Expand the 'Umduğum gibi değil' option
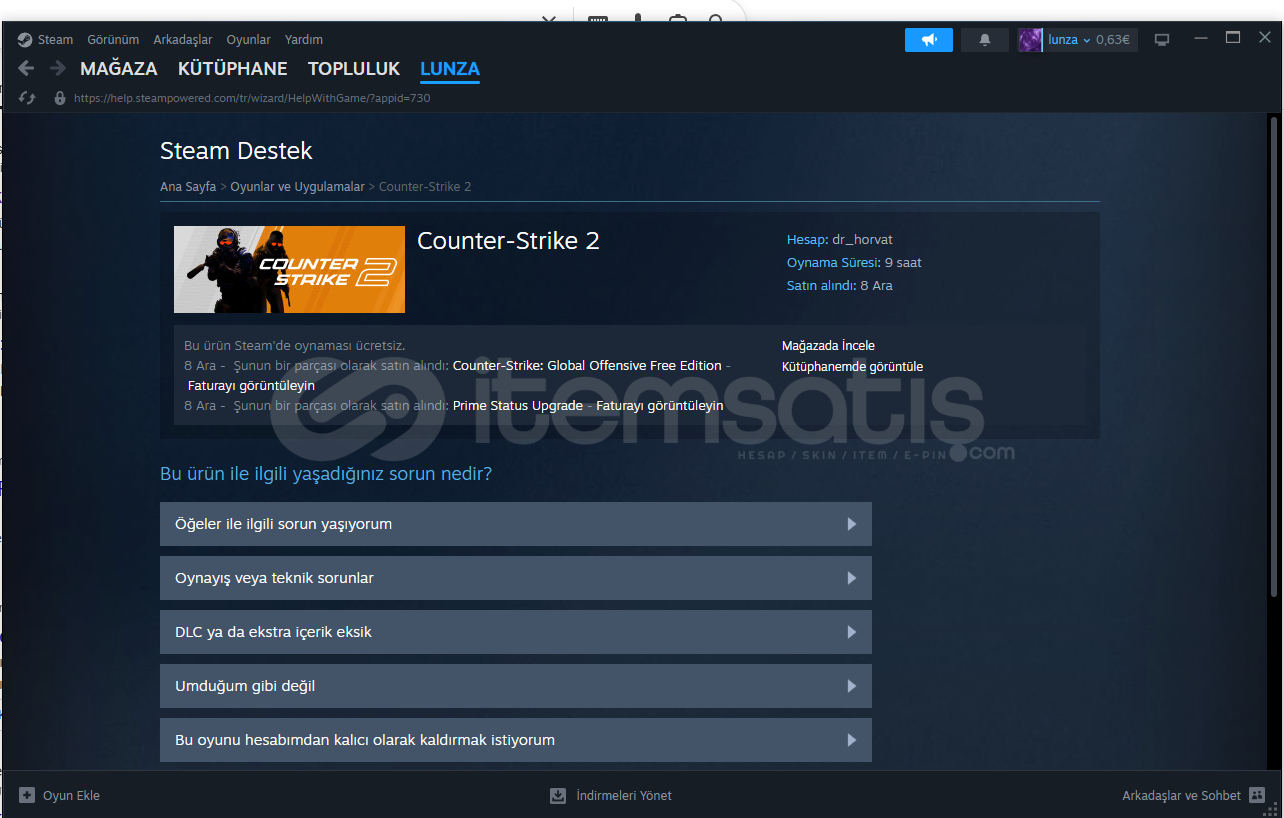This screenshot has width=1284, height=818. point(516,686)
